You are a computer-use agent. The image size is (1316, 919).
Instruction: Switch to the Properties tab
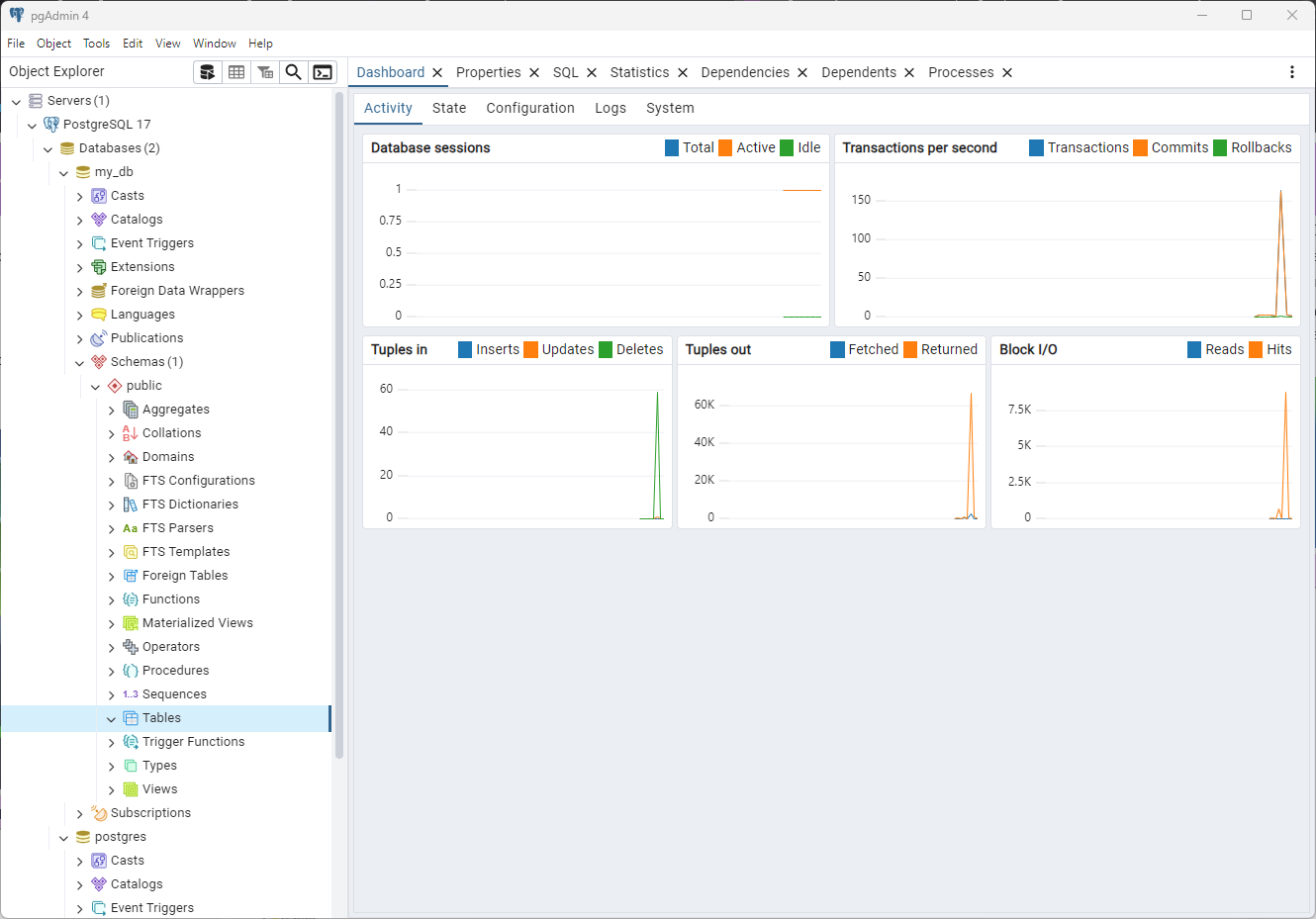click(x=488, y=72)
